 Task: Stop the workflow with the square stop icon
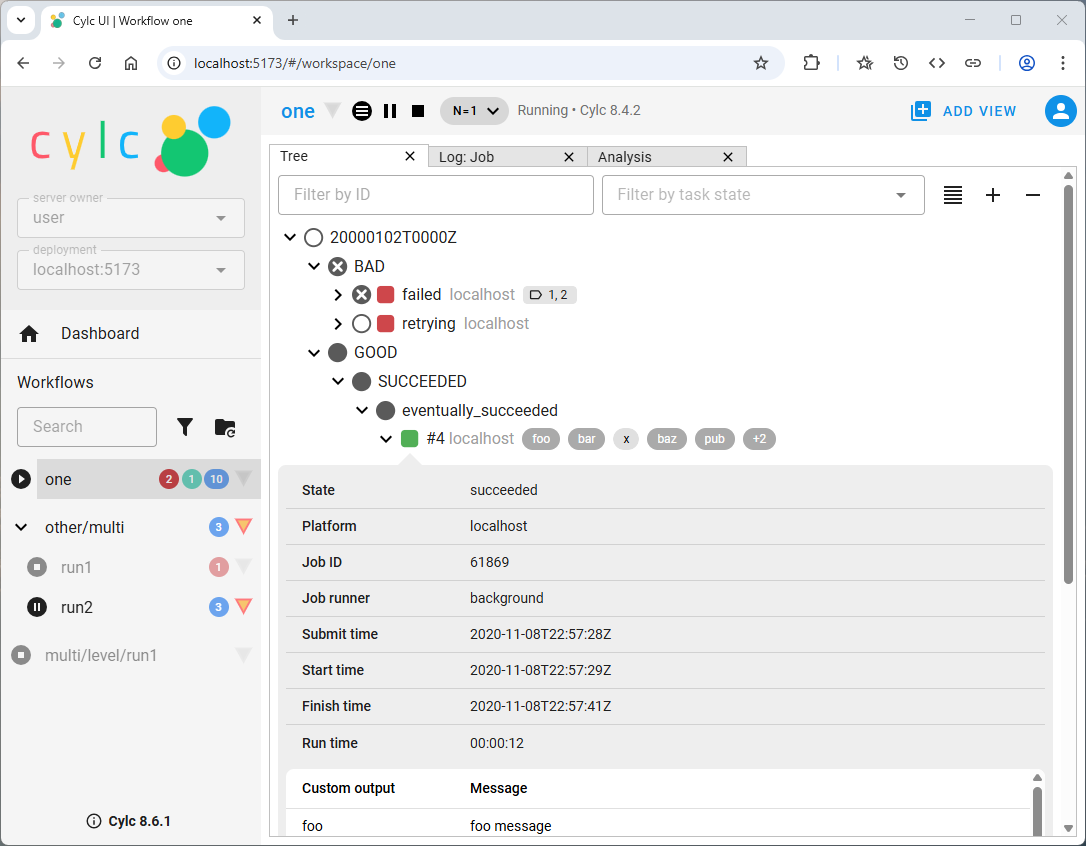tap(417, 110)
